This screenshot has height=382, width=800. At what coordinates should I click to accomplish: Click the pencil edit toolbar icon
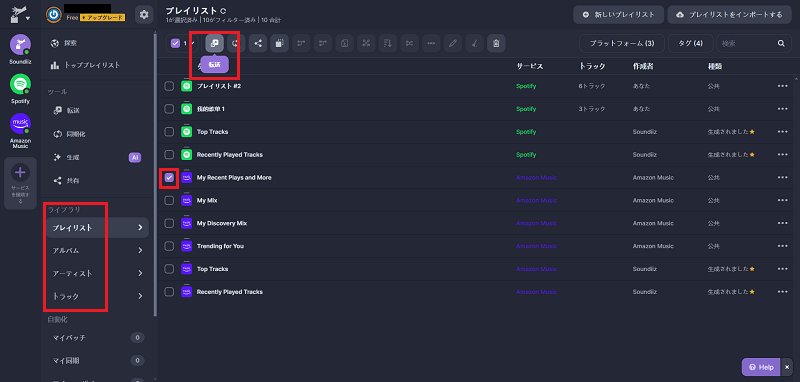453,43
